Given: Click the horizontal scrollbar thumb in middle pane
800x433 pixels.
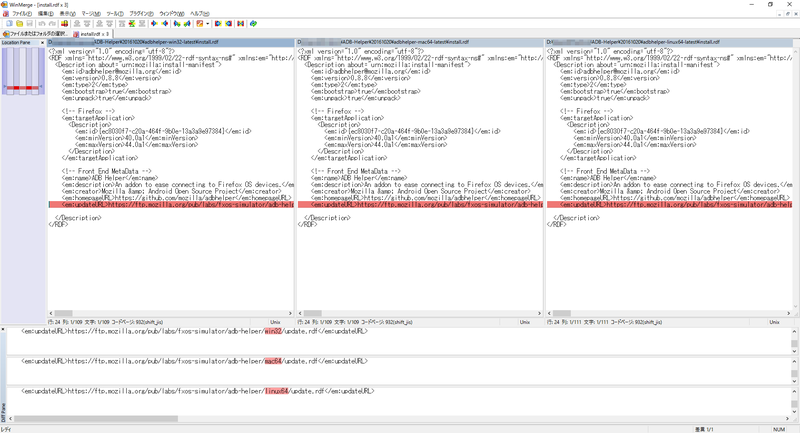Looking at the screenshot, I should (313, 313).
